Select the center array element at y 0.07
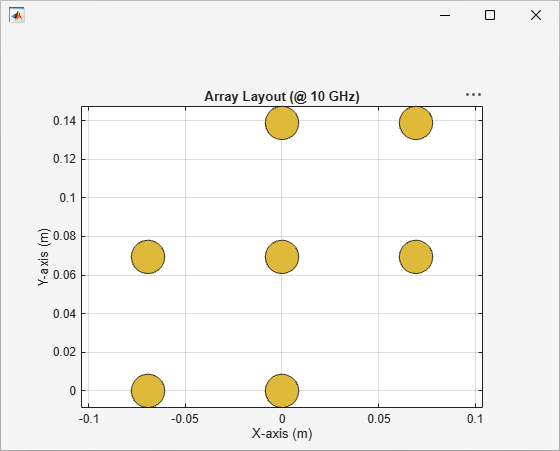This screenshot has height=451, width=560. (x=282, y=257)
